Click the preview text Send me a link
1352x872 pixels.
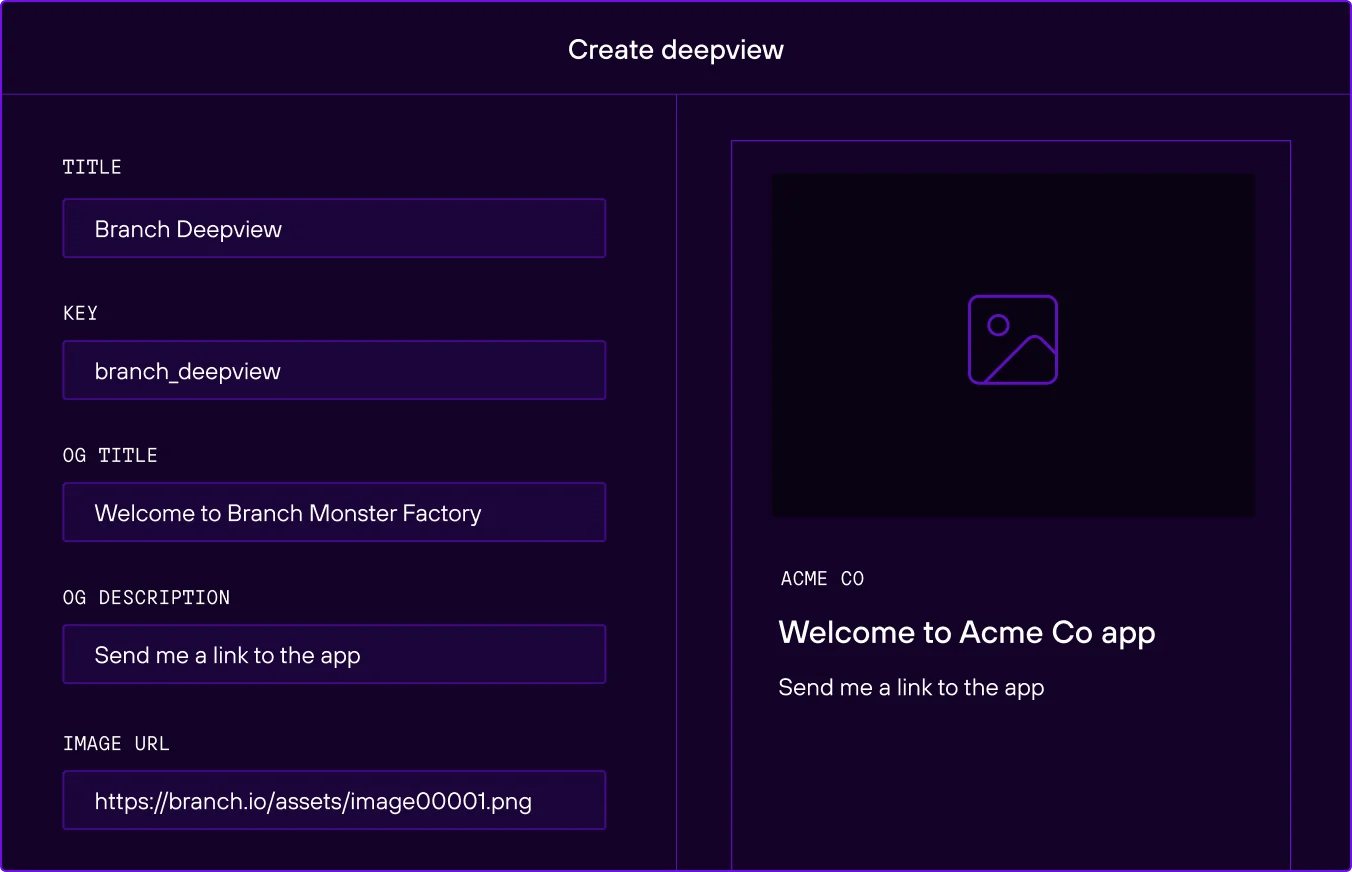tap(911, 687)
